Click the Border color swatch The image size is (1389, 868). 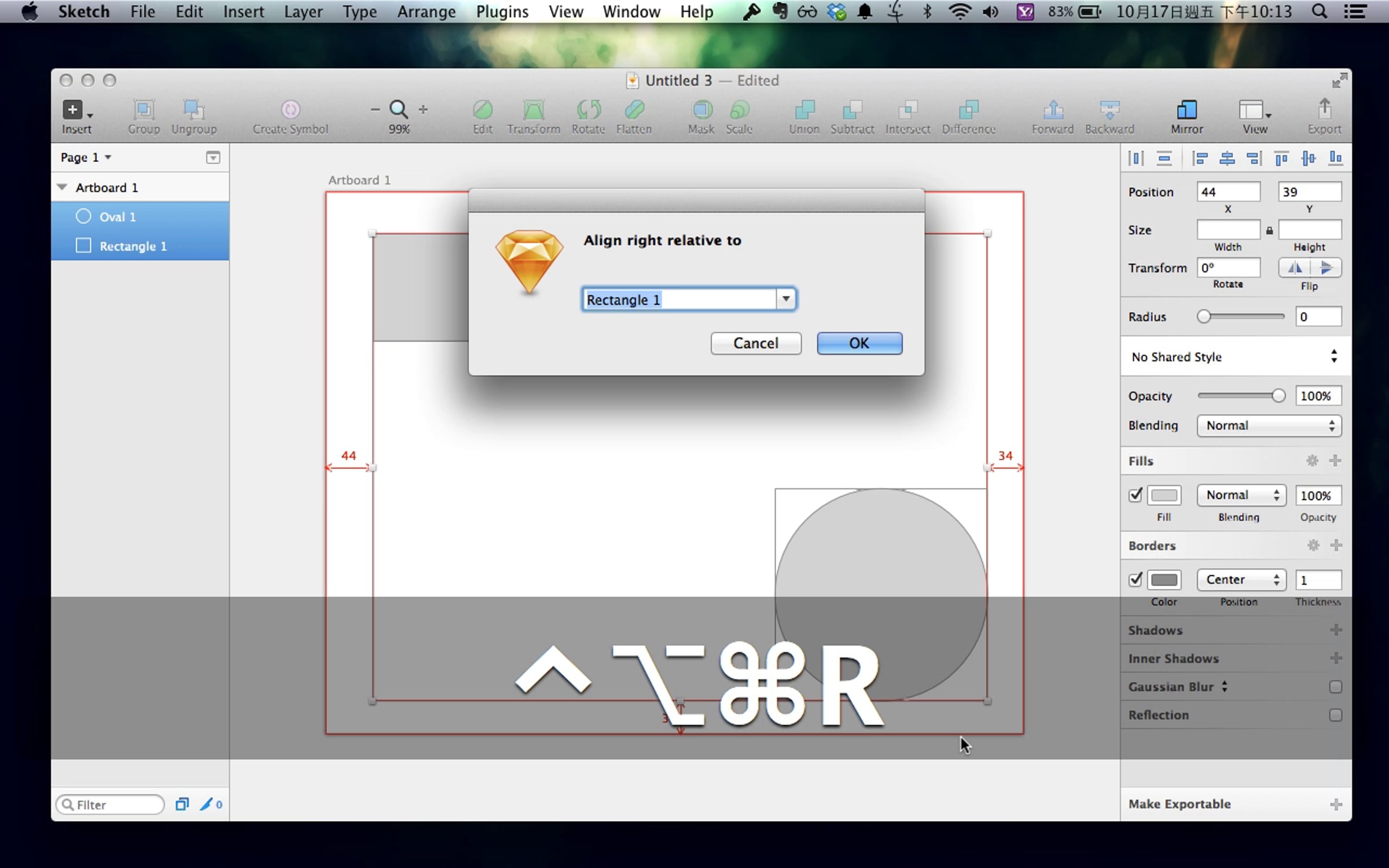[1164, 579]
